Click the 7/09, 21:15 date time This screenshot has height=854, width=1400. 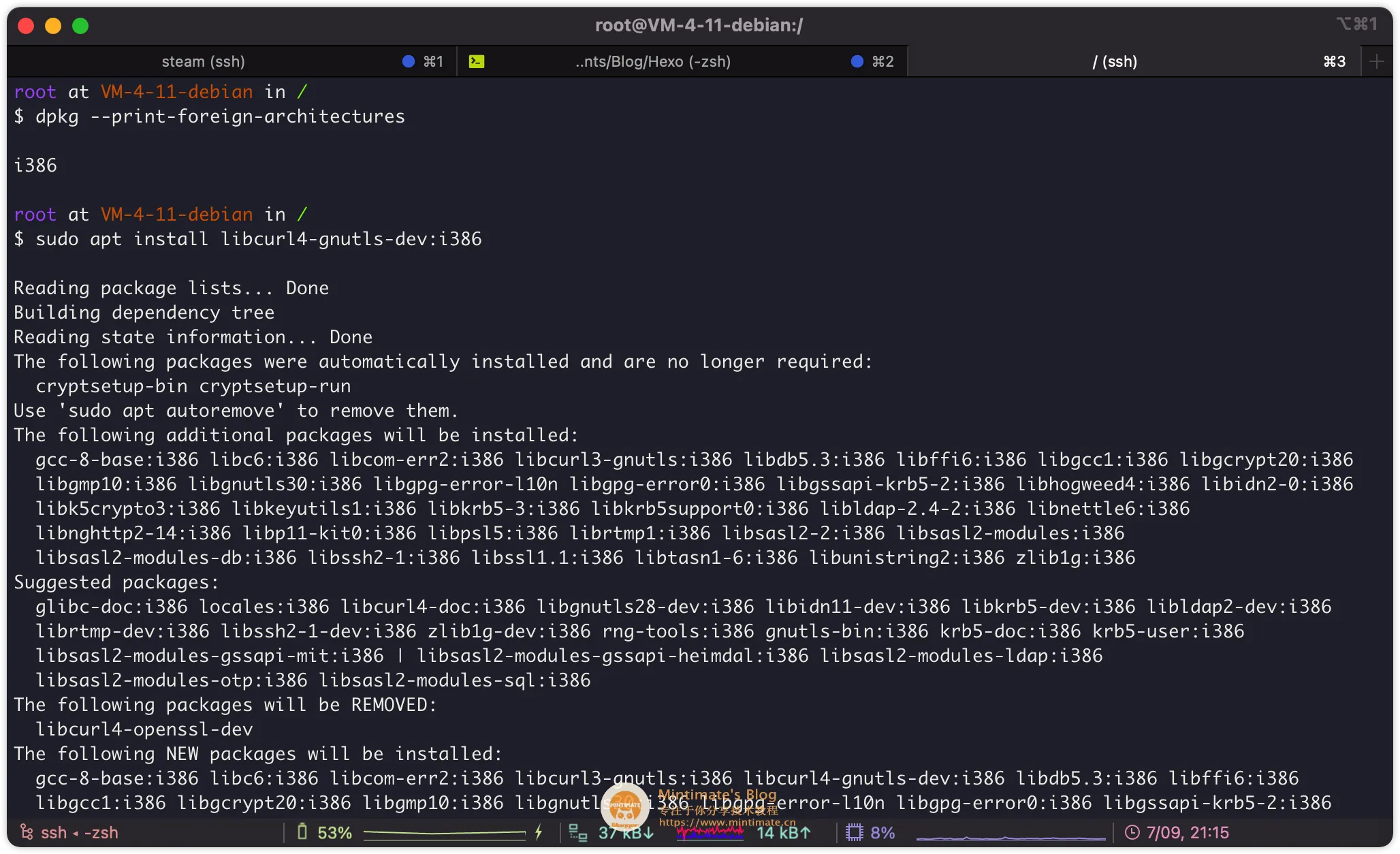click(x=1188, y=832)
